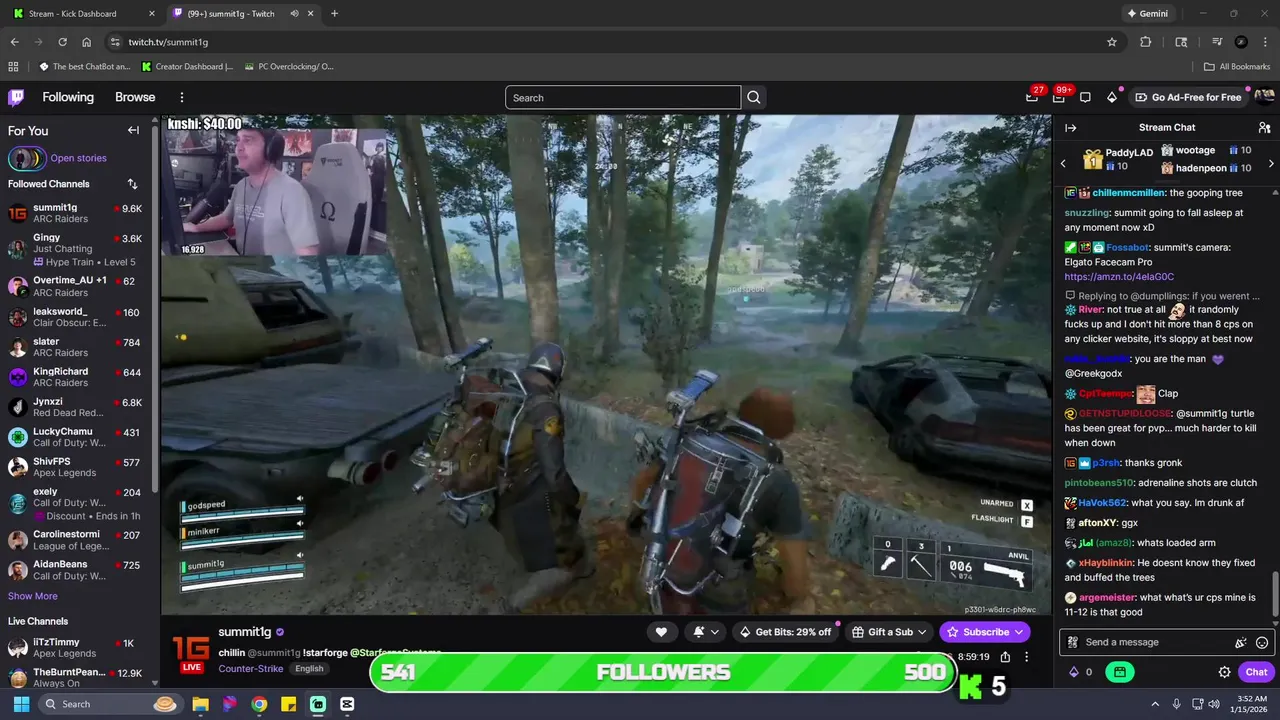Bookmark page with star icon in address bar
Viewport: 1280px width, 720px height.
[1112, 42]
